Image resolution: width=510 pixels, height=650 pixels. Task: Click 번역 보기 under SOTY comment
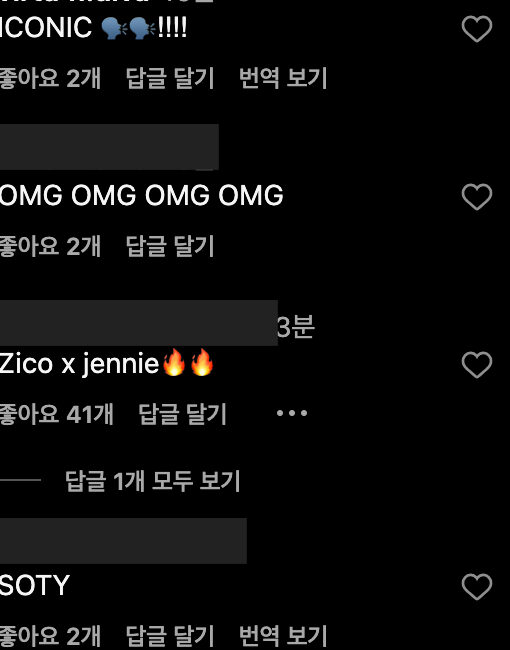pyautogui.click(x=283, y=636)
